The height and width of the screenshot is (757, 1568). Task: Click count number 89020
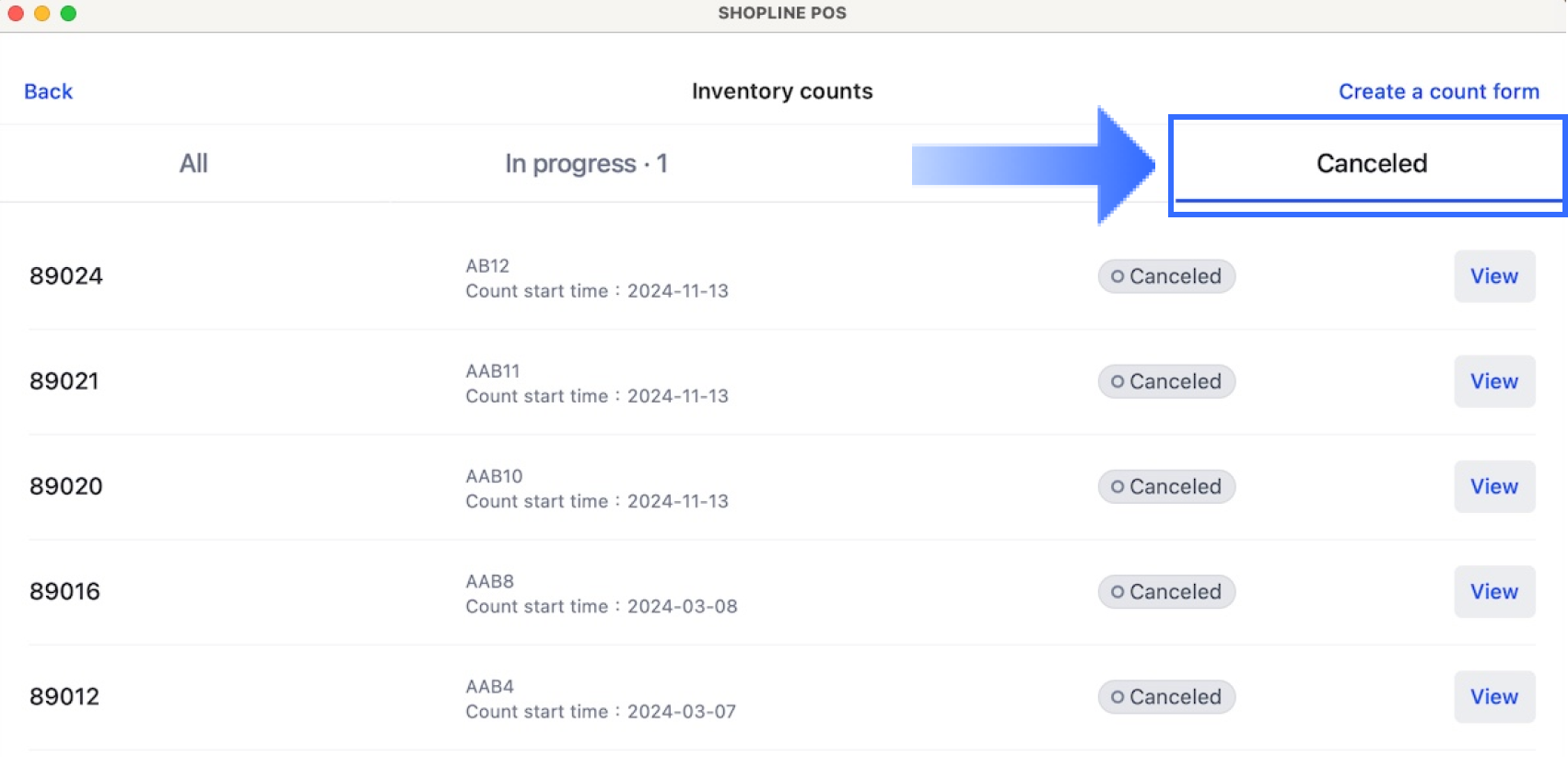coord(66,486)
